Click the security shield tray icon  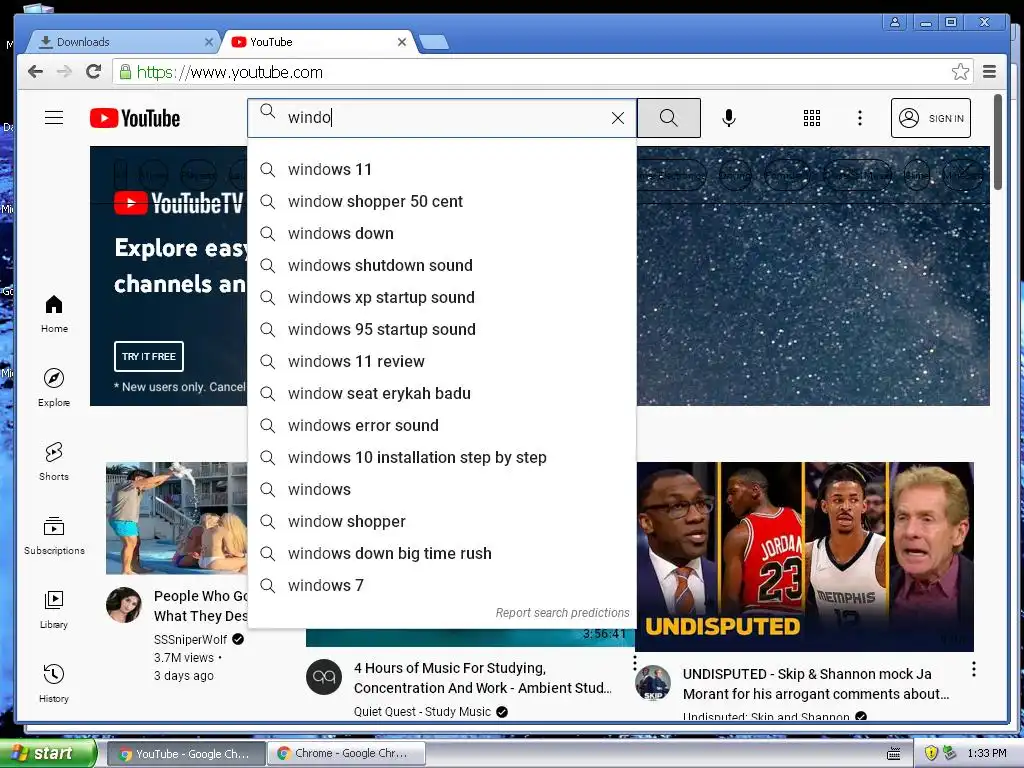(x=931, y=754)
